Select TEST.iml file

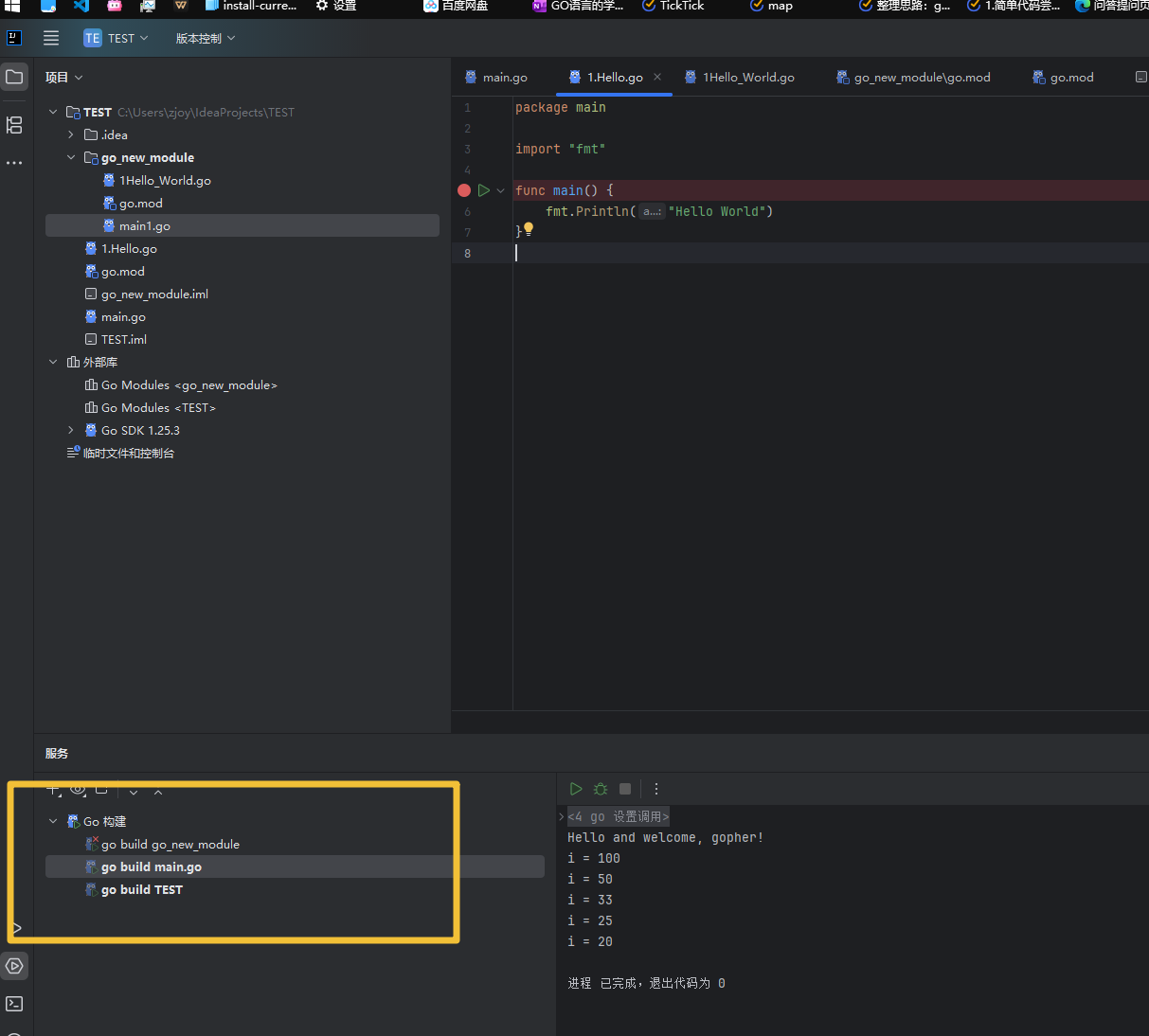point(116,339)
